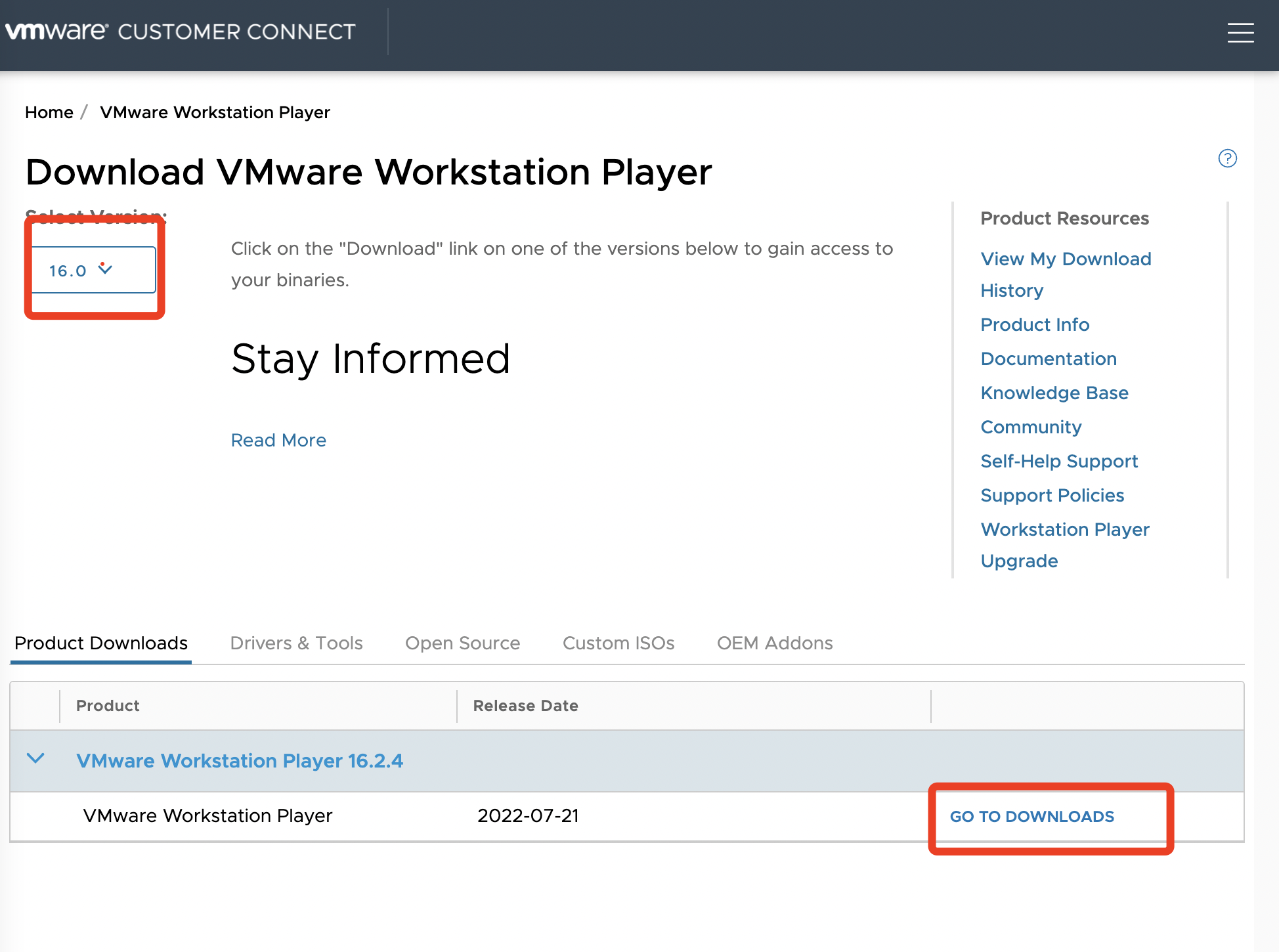Image resolution: width=1279 pixels, height=952 pixels.
Task: Switch to Drivers & Tools tab
Action: tap(297, 643)
